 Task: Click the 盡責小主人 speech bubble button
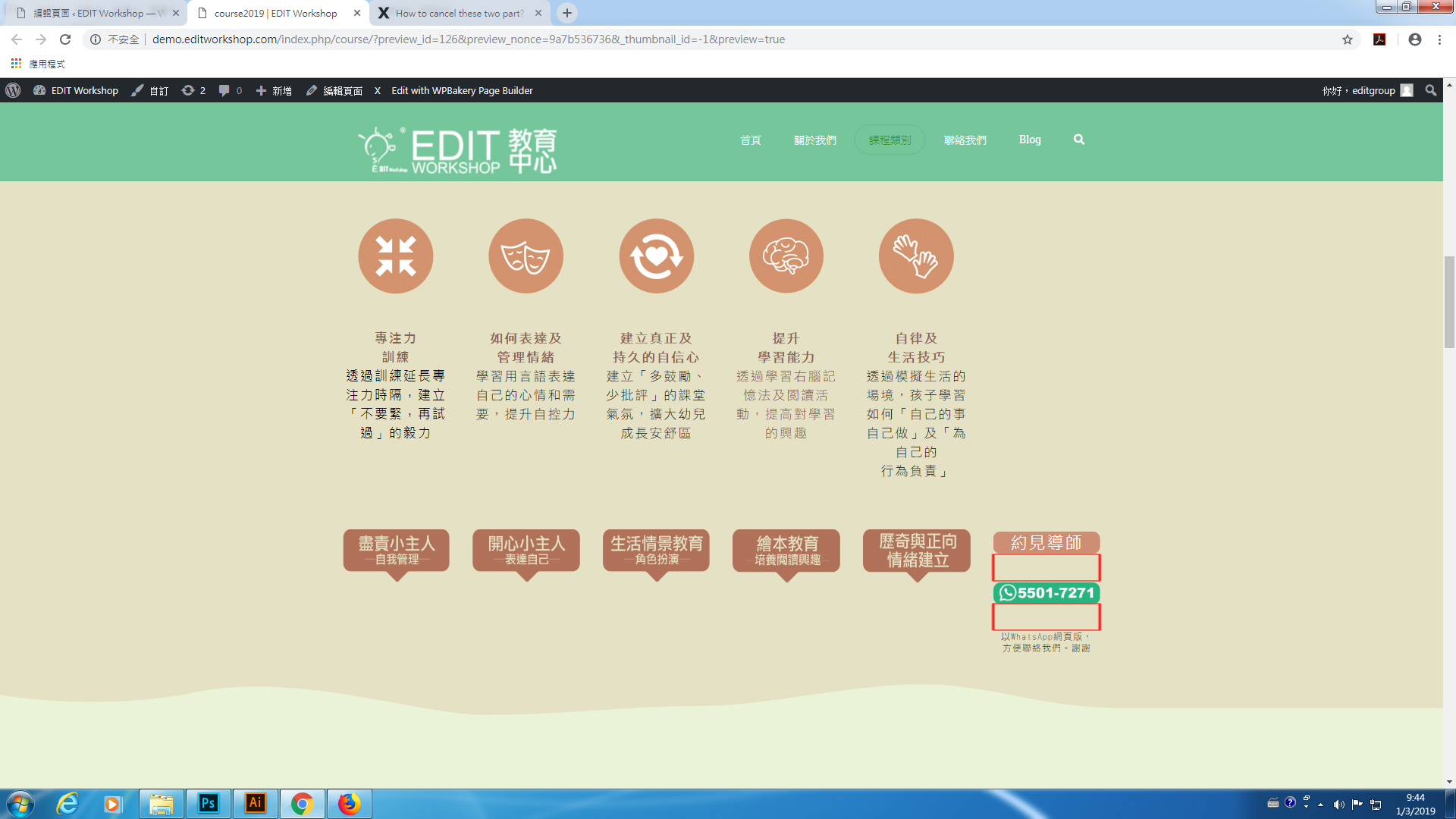[x=396, y=551]
